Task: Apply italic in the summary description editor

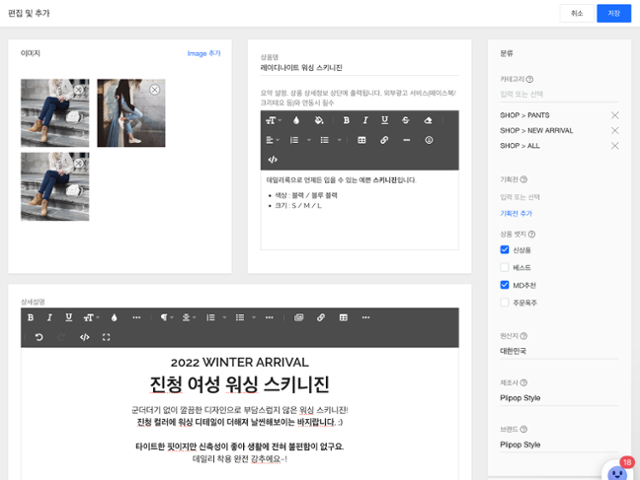Action: click(365, 120)
